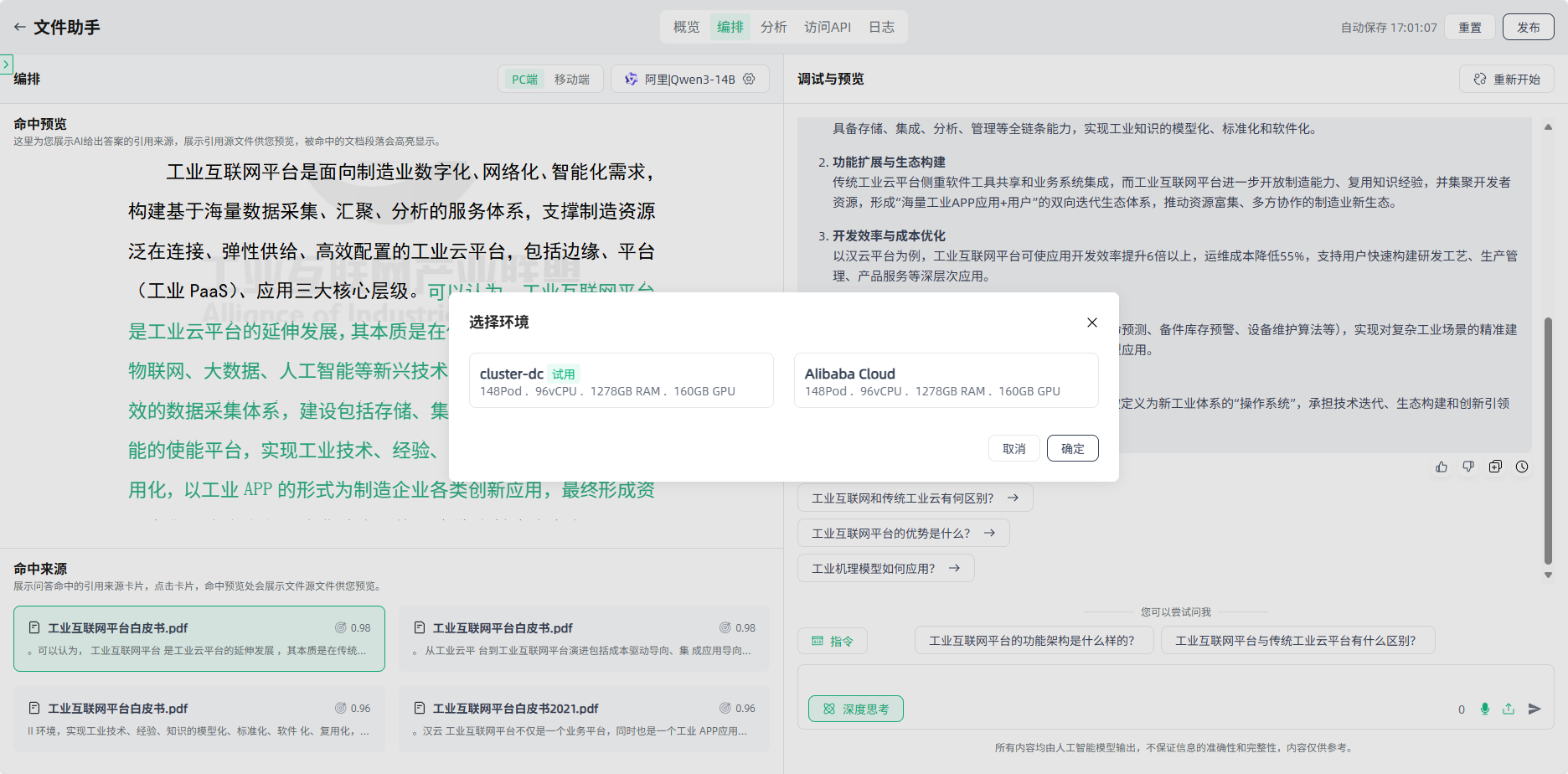
Task: Click the 重置 button
Action: [1470, 27]
